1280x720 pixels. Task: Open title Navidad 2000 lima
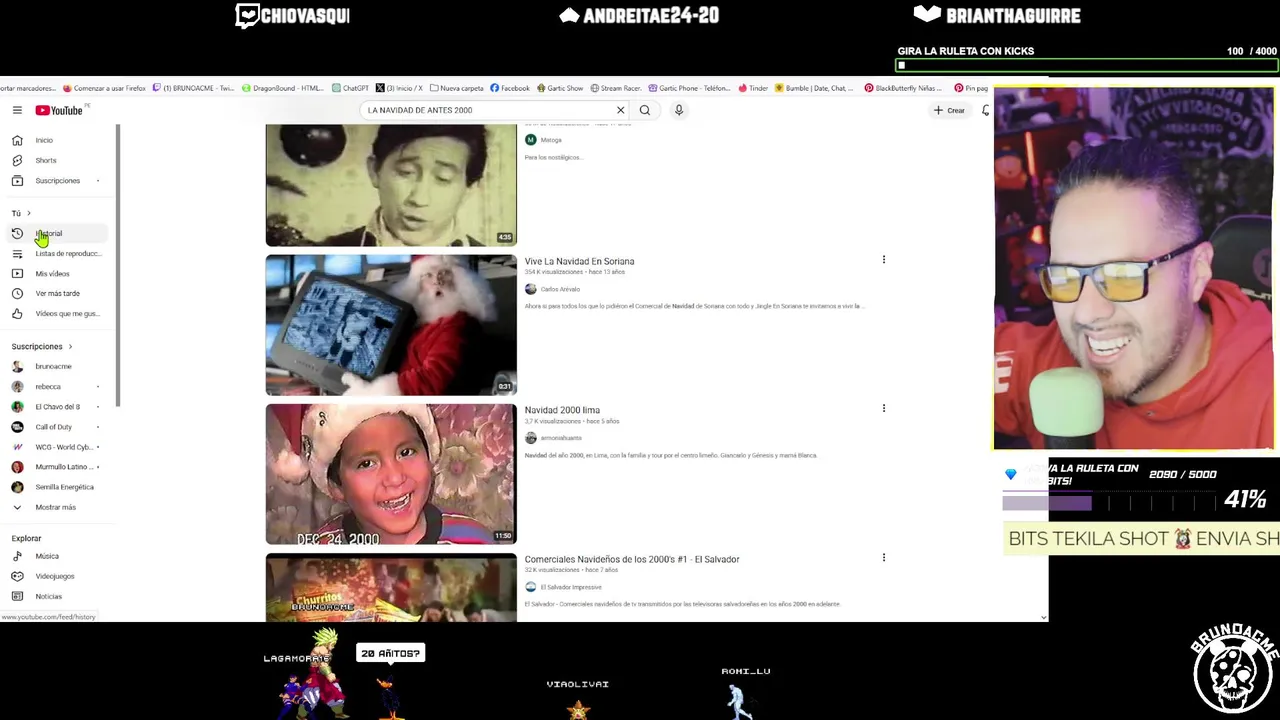(562, 410)
